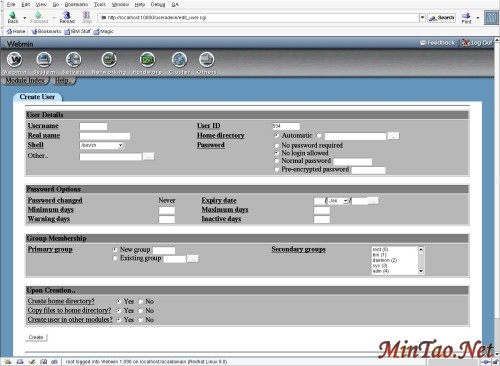Choose Existing group as primary group
The width and height of the screenshot is (500, 366).
tap(115, 258)
